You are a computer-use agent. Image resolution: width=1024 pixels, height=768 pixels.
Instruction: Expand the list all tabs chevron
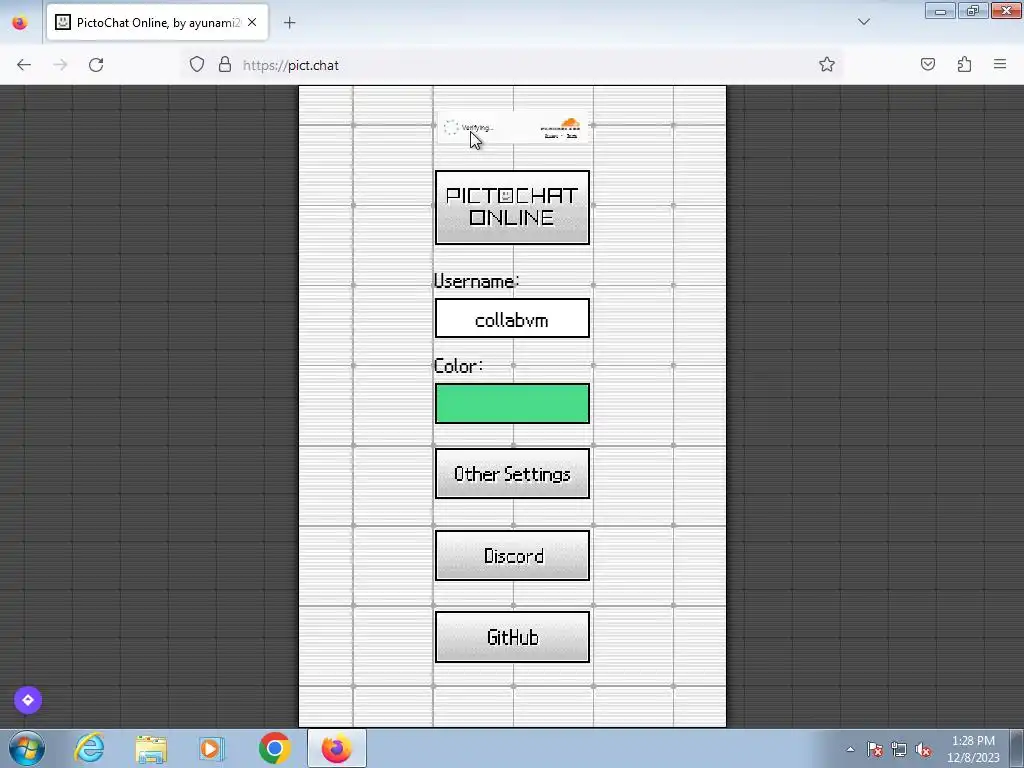(864, 22)
